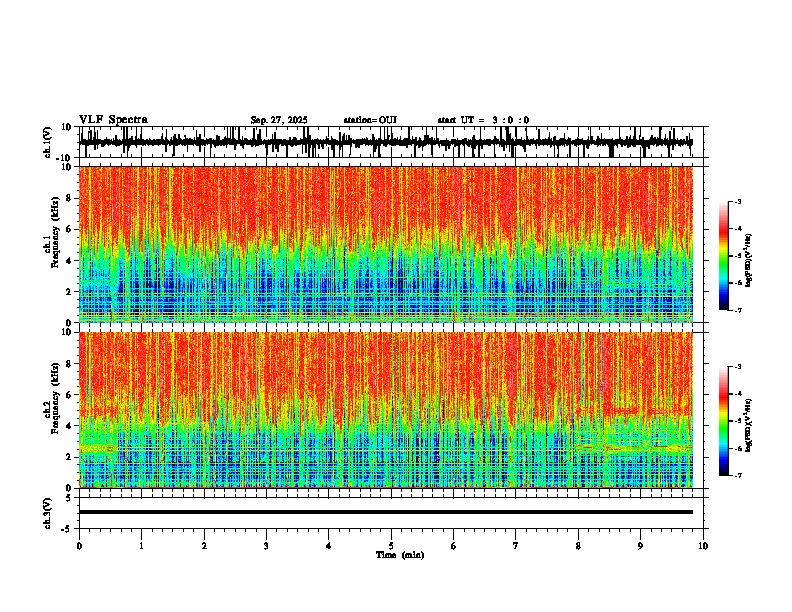This screenshot has height=612, width=792.
Task: Click the ch.1 spectrogram color scale bar
Action: 724,256
